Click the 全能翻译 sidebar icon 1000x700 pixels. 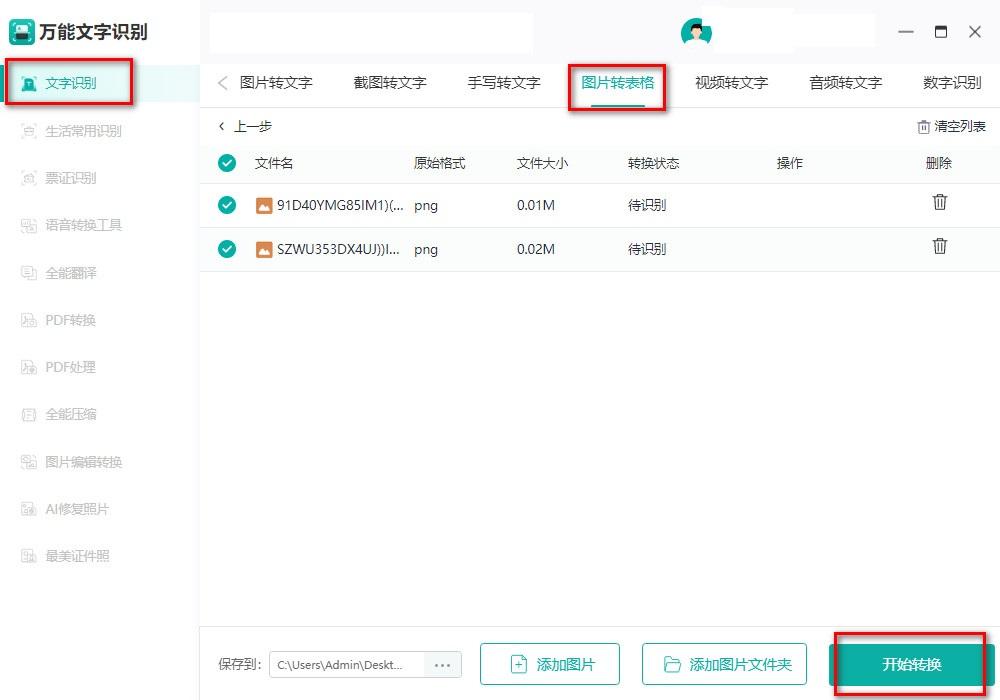click(29, 273)
